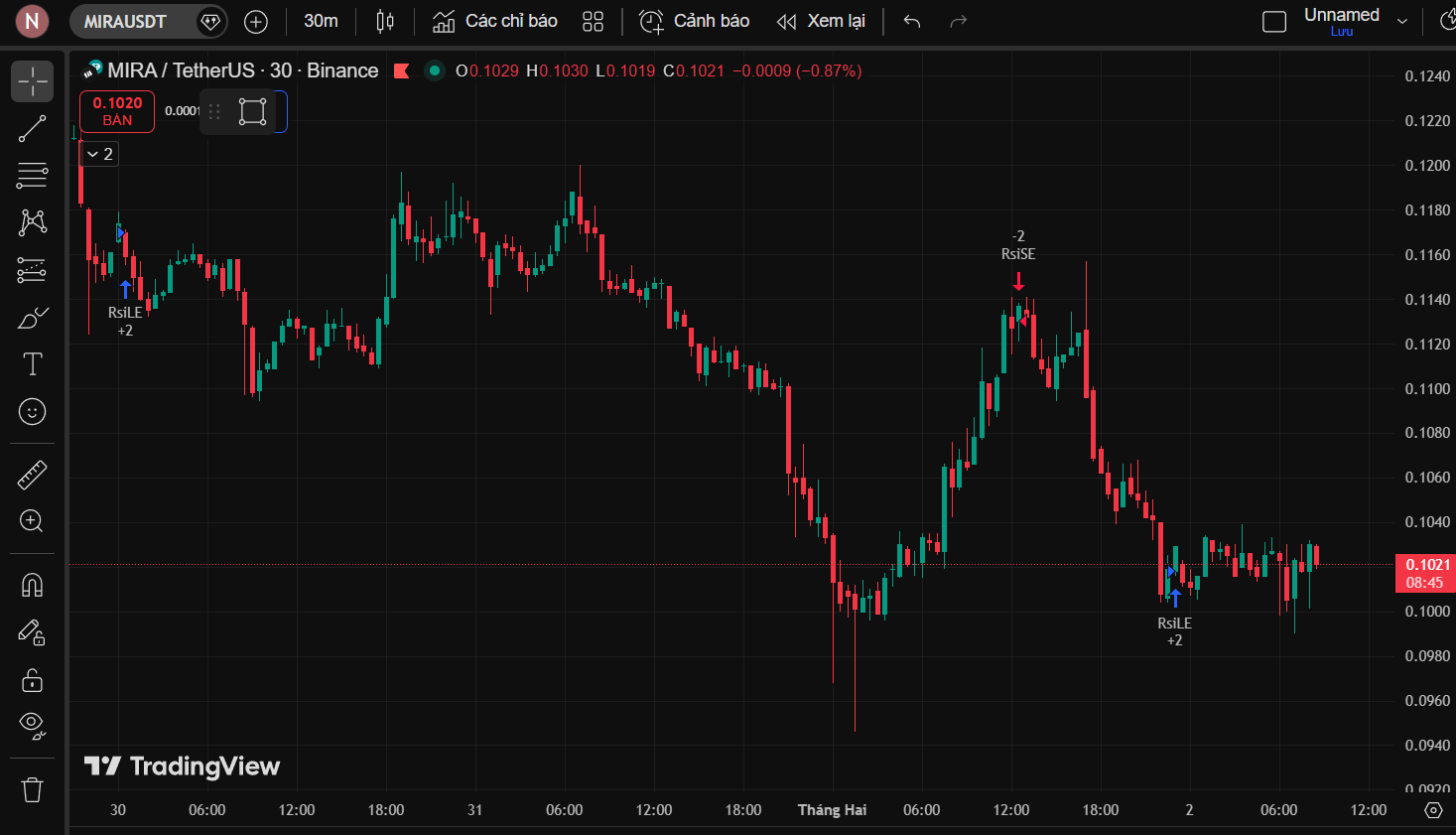The height and width of the screenshot is (835, 1456).
Task: Hide all drawings with eye icon
Action: [32, 727]
